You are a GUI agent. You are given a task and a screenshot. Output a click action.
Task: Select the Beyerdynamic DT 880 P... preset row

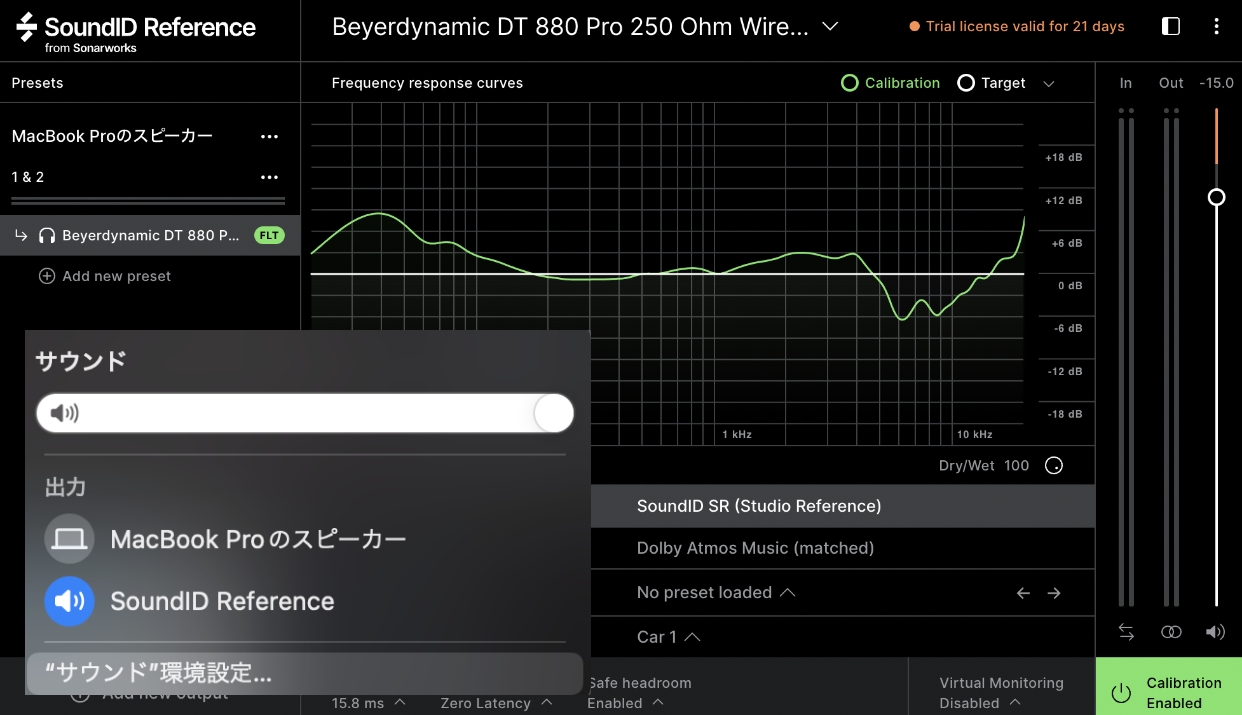point(150,236)
